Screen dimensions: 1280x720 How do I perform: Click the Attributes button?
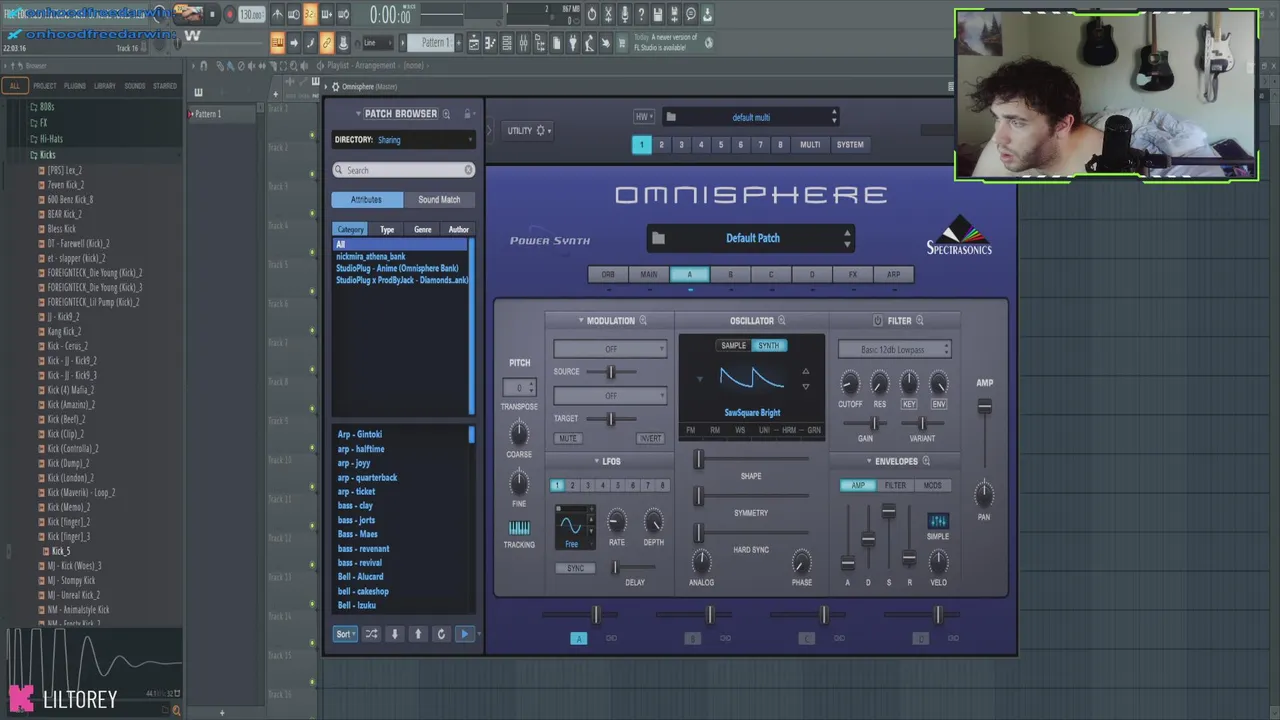click(366, 200)
